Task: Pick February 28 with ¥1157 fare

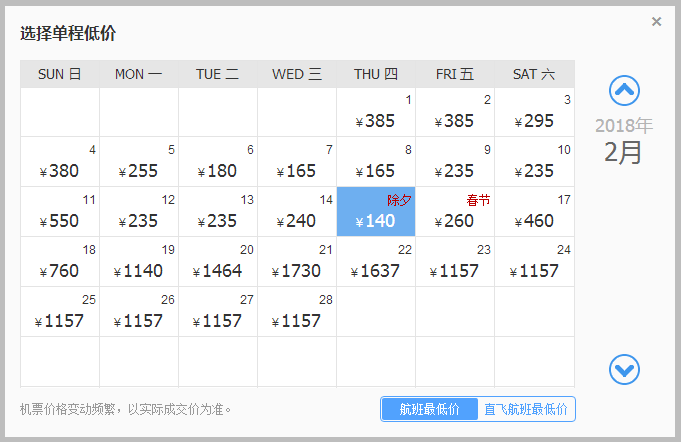Action: (297, 312)
